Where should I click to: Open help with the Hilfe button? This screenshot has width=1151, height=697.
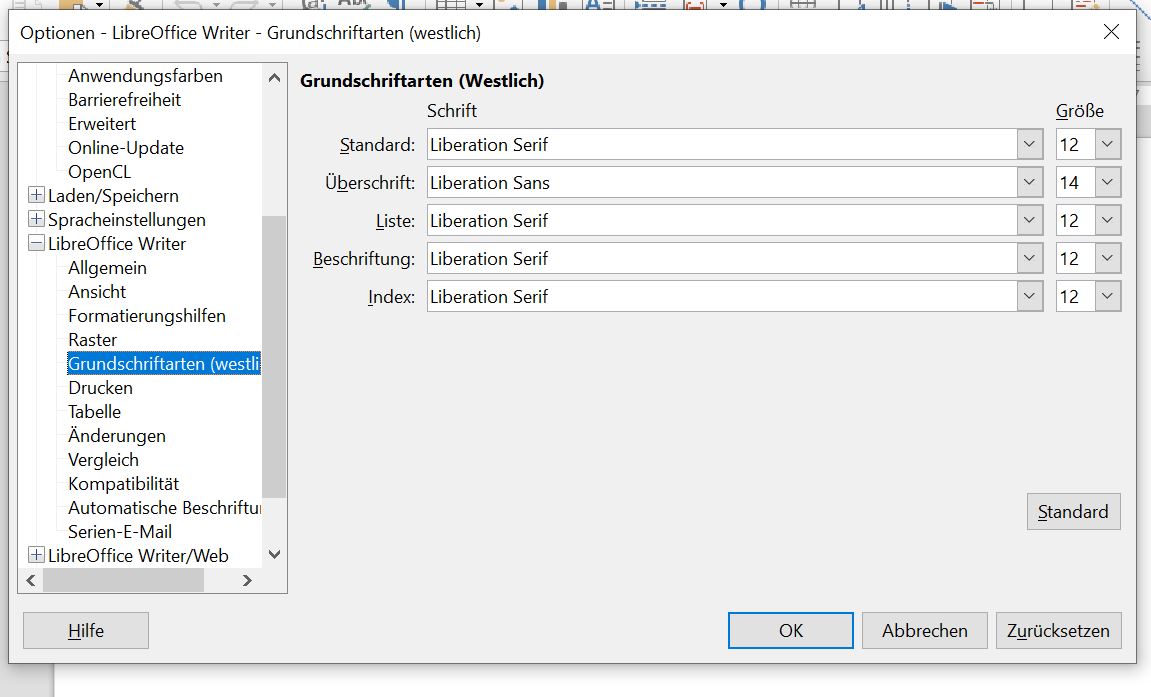(86, 630)
